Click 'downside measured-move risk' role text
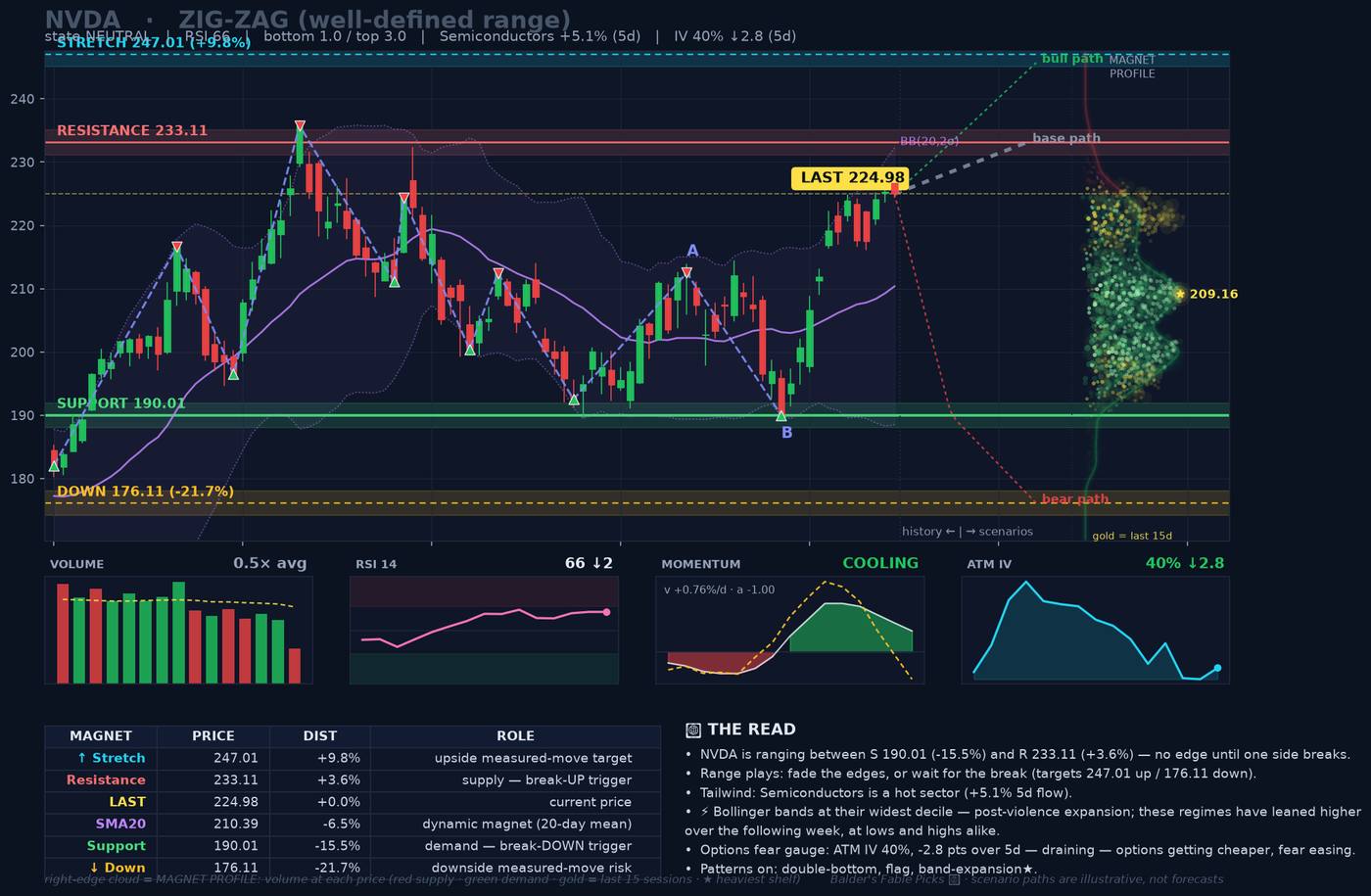The width and height of the screenshot is (1371, 896). (x=532, y=868)
